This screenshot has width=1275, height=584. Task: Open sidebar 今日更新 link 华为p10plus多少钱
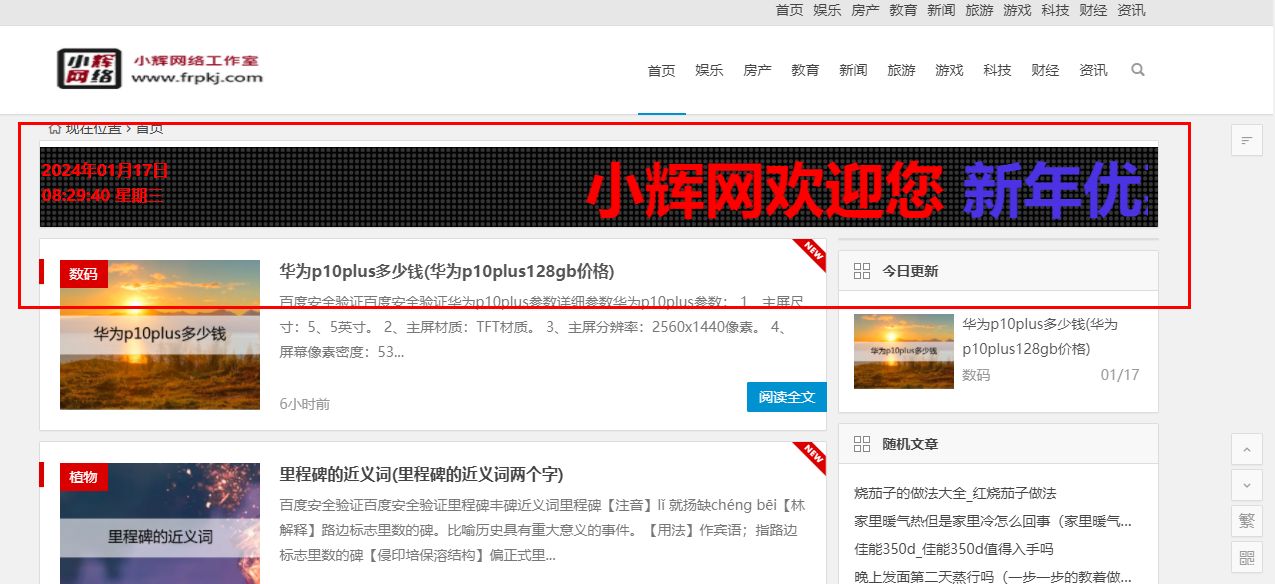[x=1040, y=336]
